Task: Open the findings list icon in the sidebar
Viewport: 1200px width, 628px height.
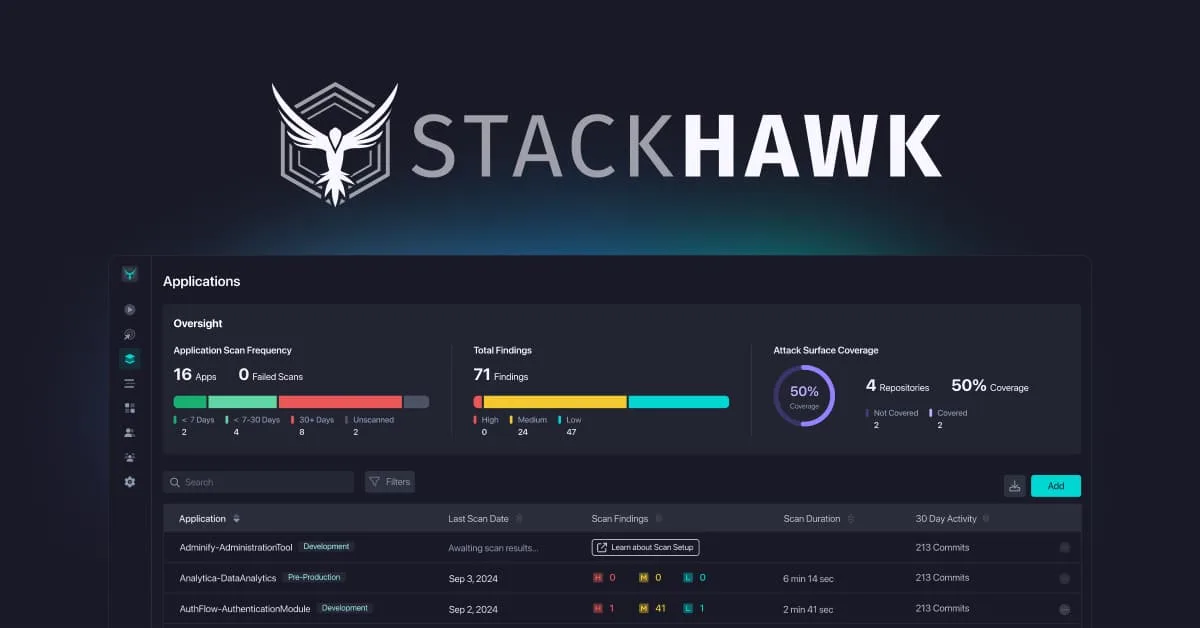Action: (129, 382)
